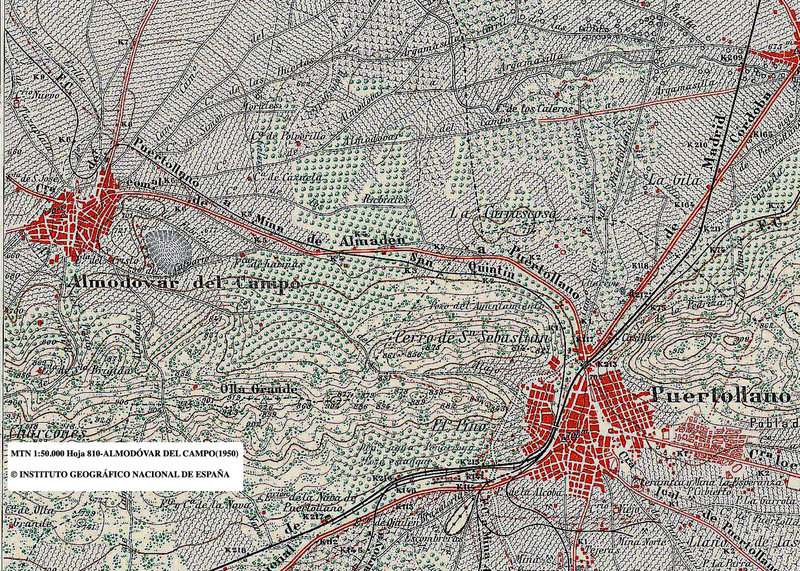Click the 'K209' kilometre marker
Viewport: 800px width, 571px height.
click(732, 57)
